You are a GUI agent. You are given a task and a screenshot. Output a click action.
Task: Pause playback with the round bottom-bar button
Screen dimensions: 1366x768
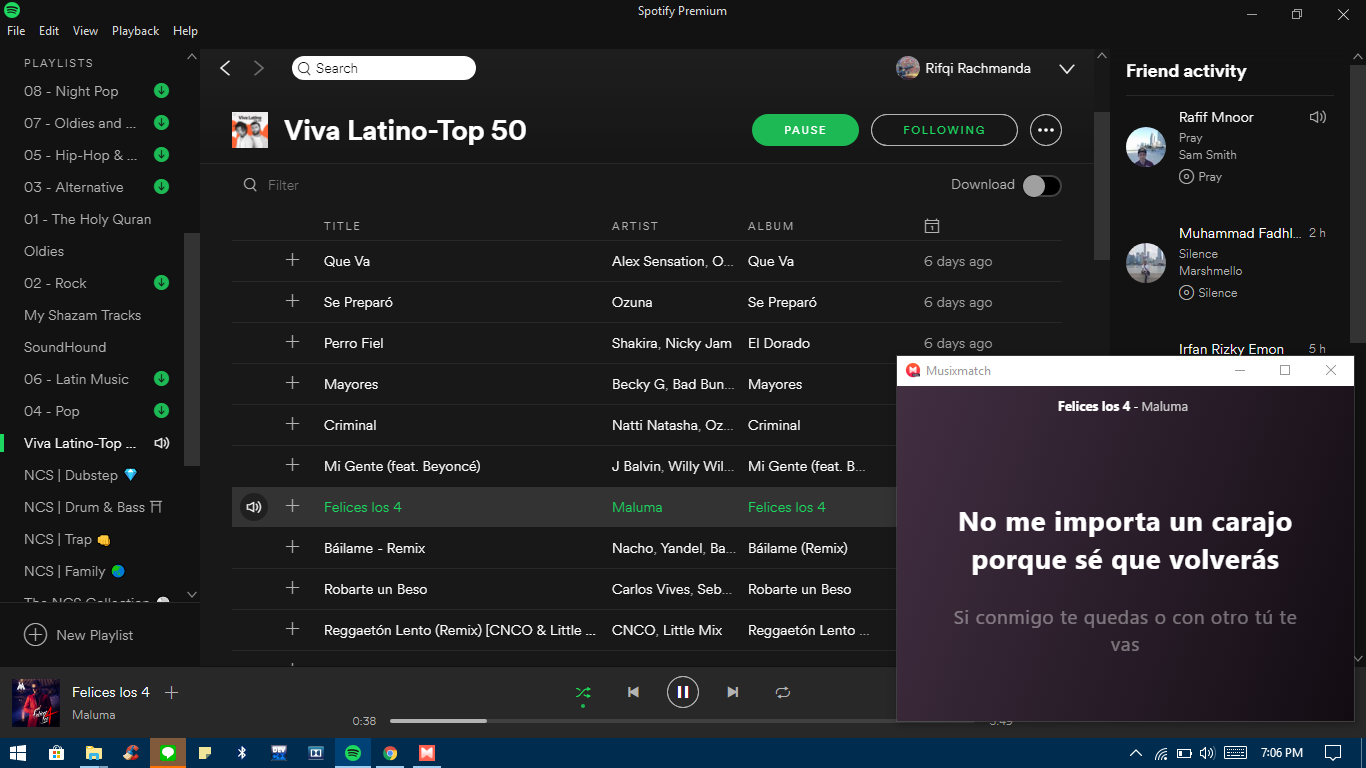[683, 692]
